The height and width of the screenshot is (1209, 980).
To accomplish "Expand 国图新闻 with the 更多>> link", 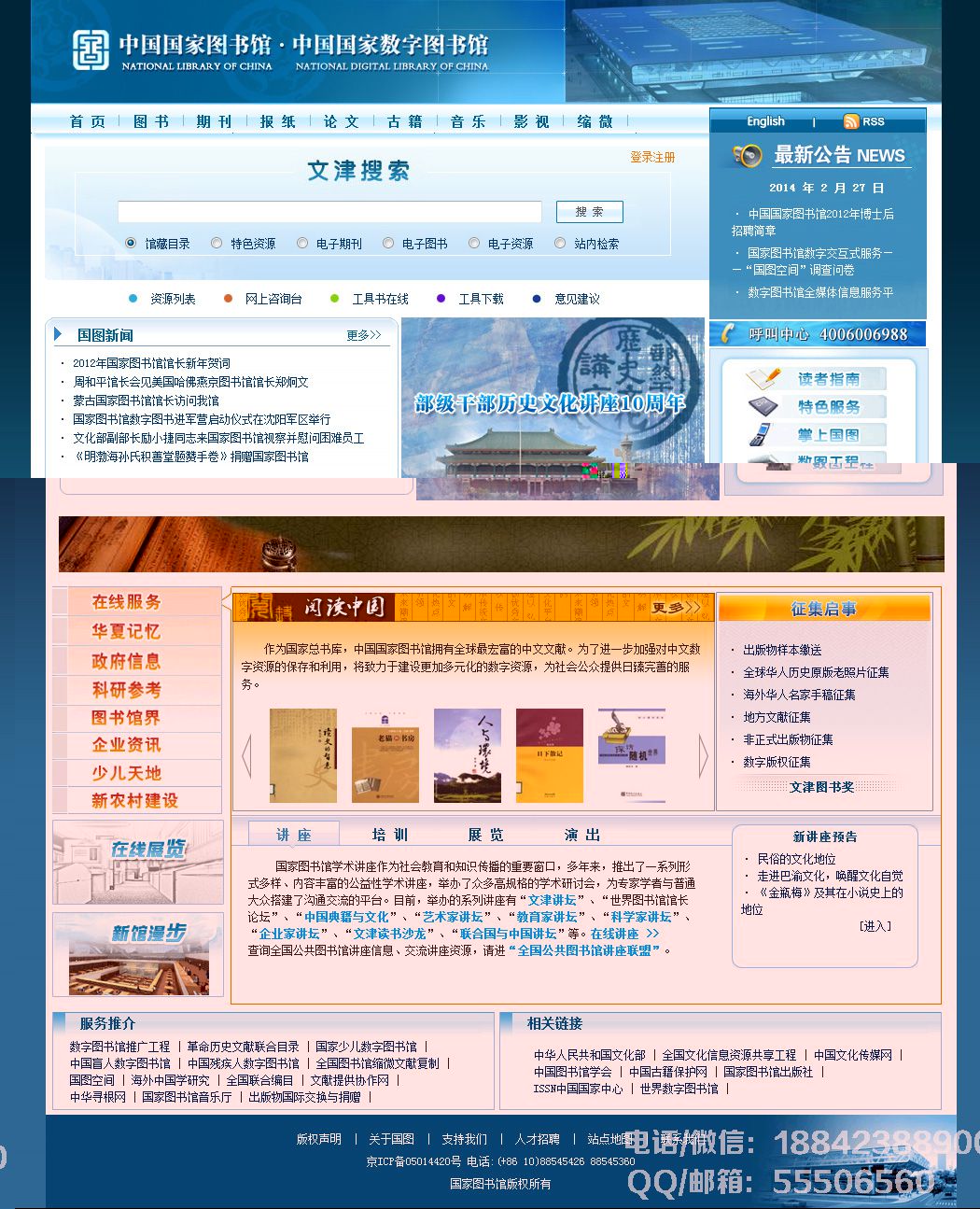I will click(364, 335).
